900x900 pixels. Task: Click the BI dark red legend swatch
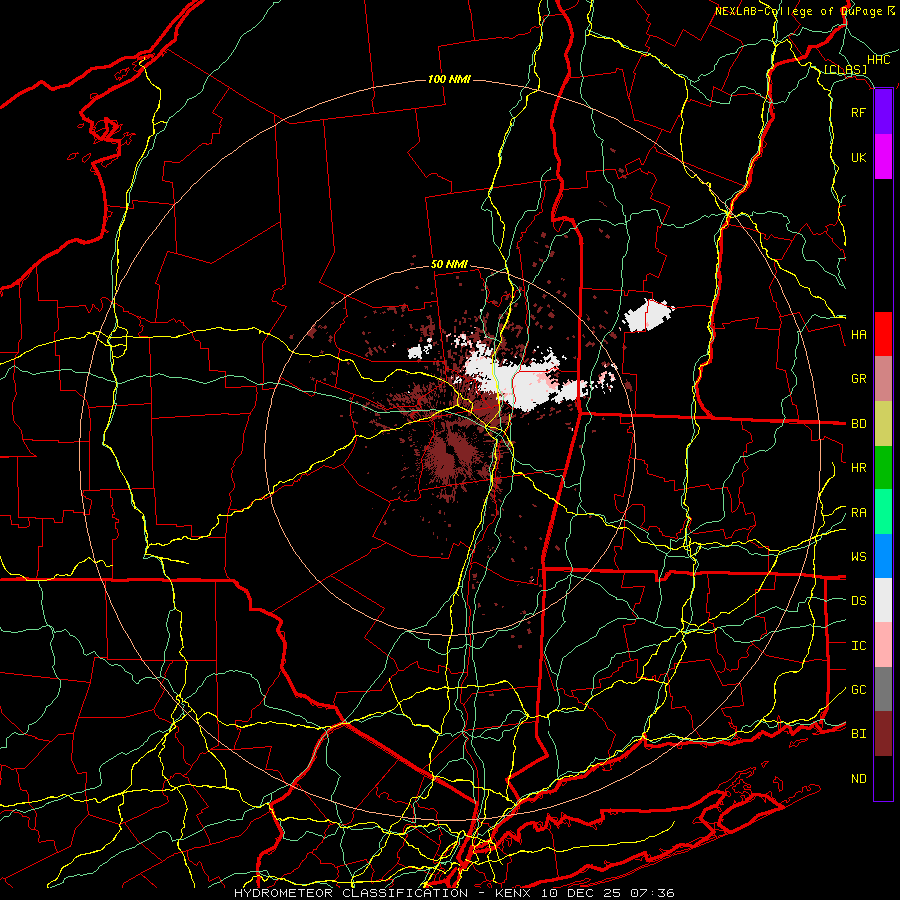(x=883, y=734)
